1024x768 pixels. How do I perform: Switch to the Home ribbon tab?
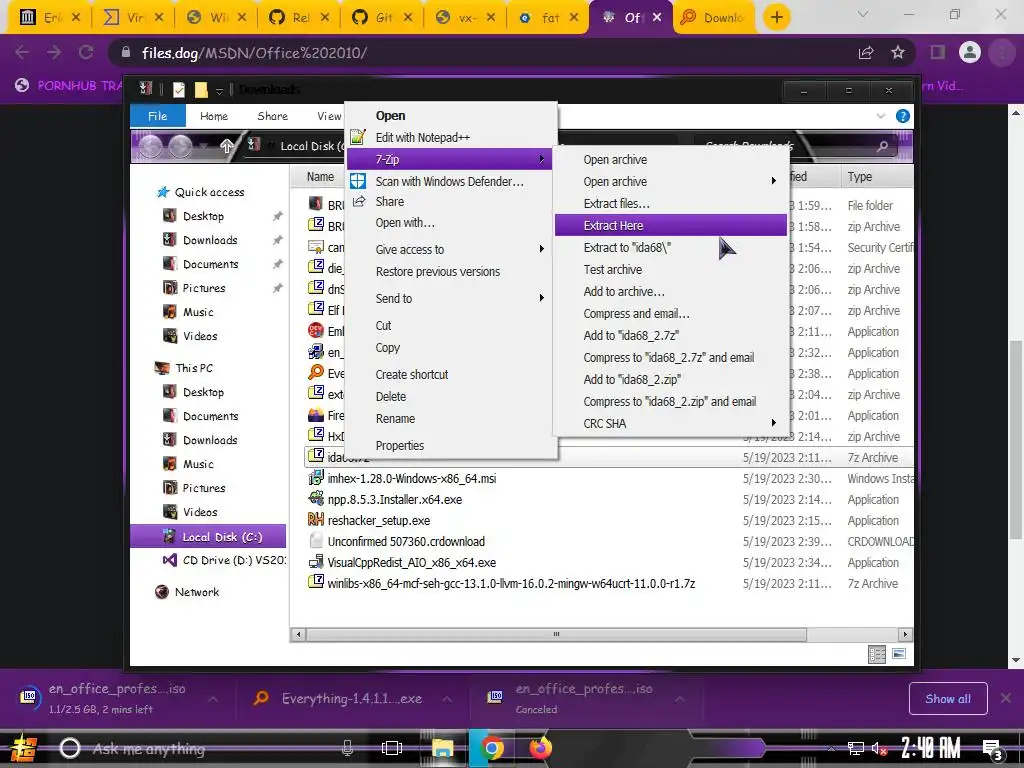tap(214, 116)
